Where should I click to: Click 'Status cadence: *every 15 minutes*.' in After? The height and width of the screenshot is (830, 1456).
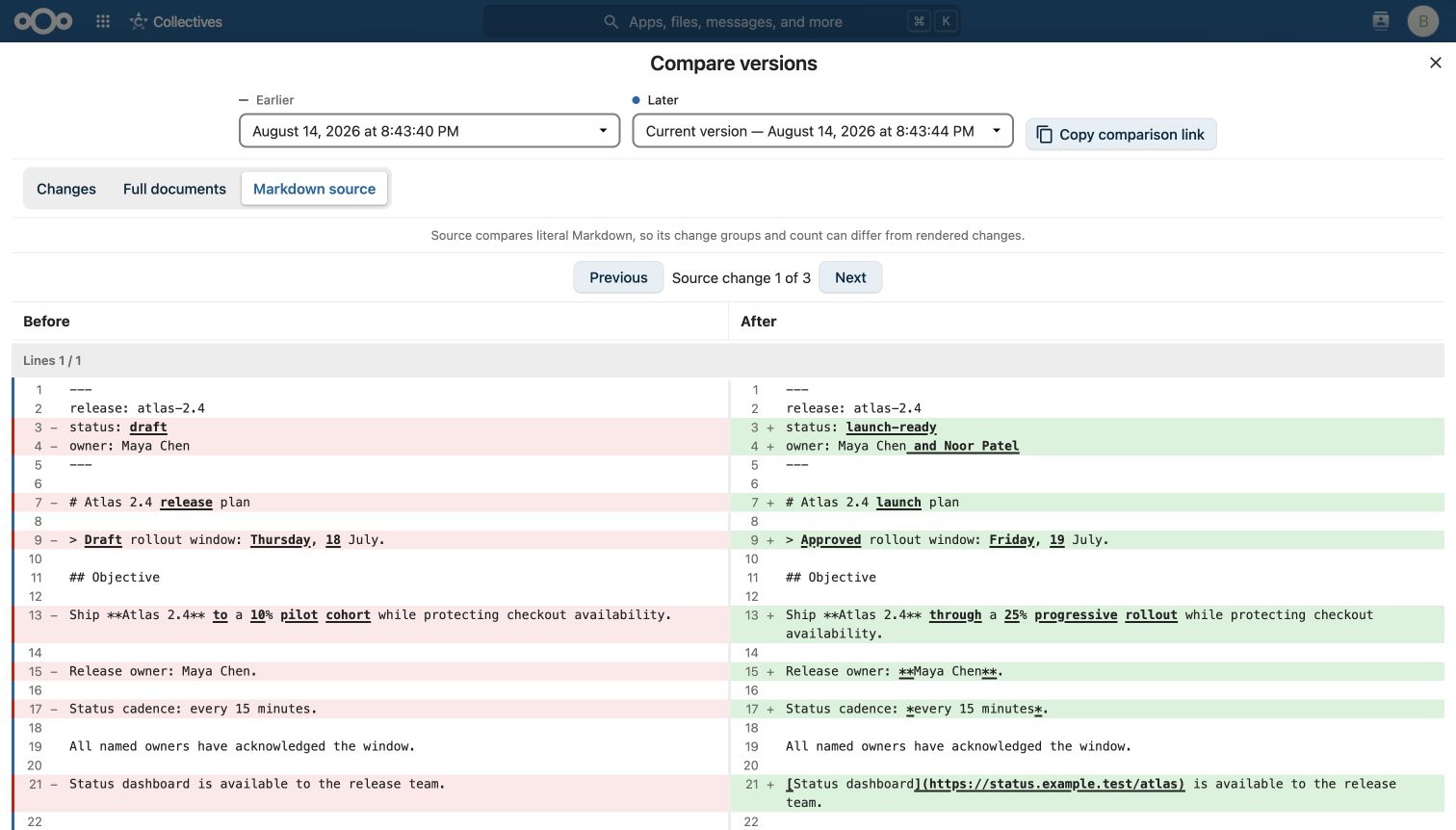[1087, 709]
